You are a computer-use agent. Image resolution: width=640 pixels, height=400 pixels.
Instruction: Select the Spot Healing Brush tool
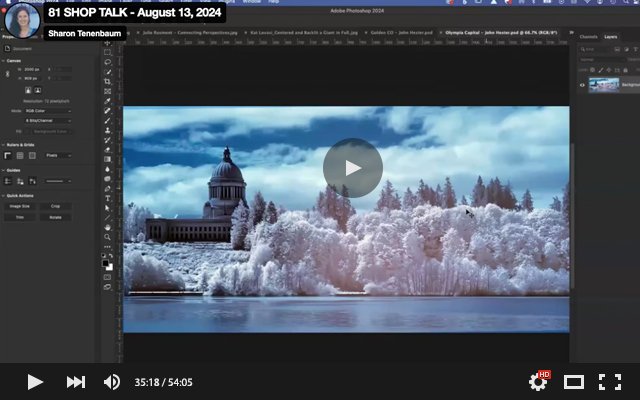point(107,111)
